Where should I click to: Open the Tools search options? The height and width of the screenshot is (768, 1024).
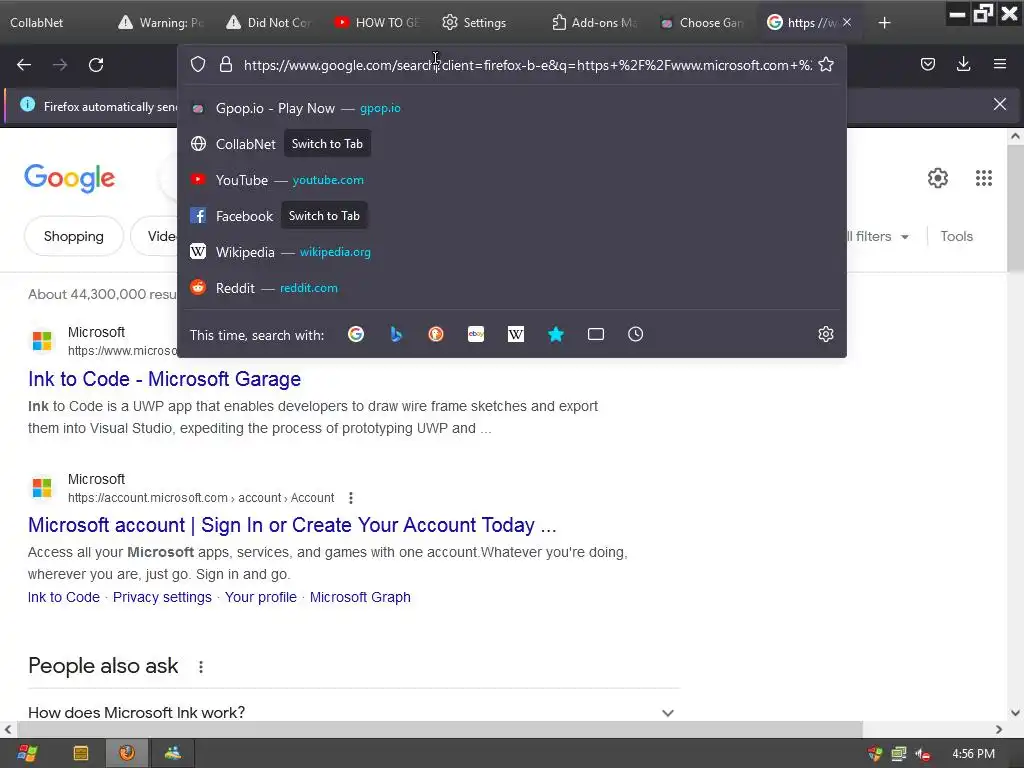(956, 236)
